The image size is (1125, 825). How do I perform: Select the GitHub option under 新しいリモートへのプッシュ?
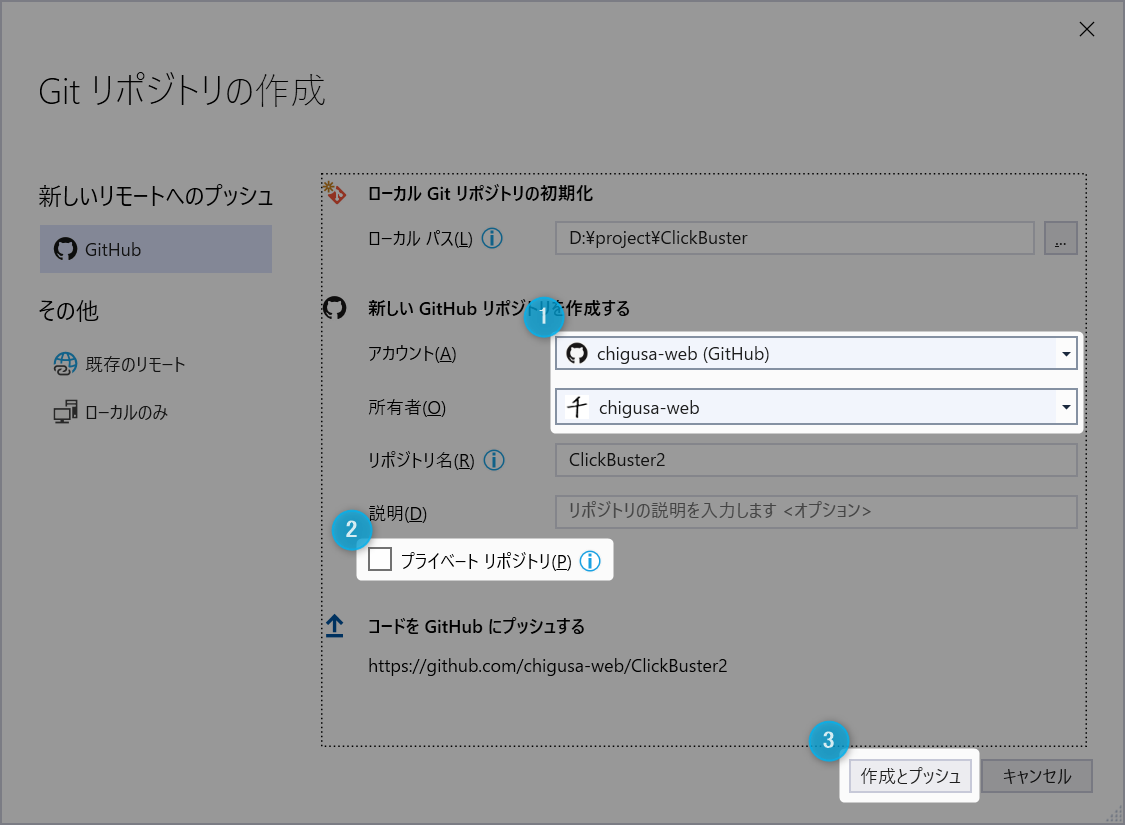point(156,249)
